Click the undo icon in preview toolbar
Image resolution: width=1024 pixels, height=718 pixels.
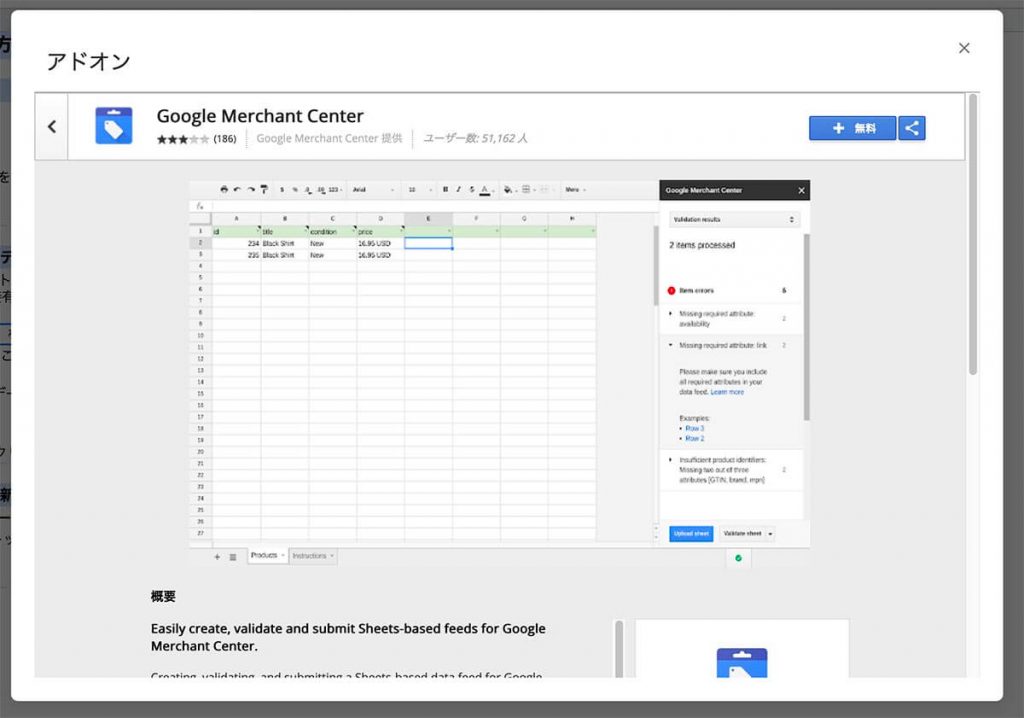click(237, 189)
